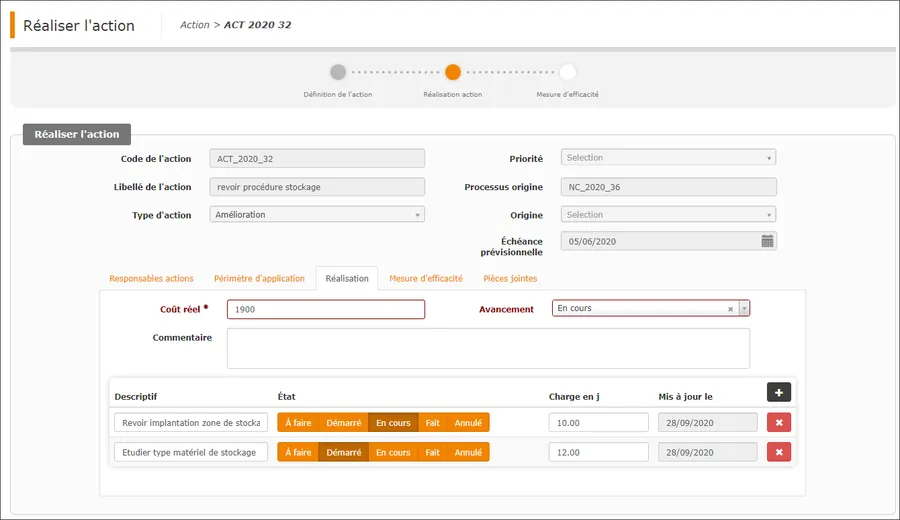The image size is (900, 520).
Task: Delete the Revoir implantation zone row
Action: 779,422
